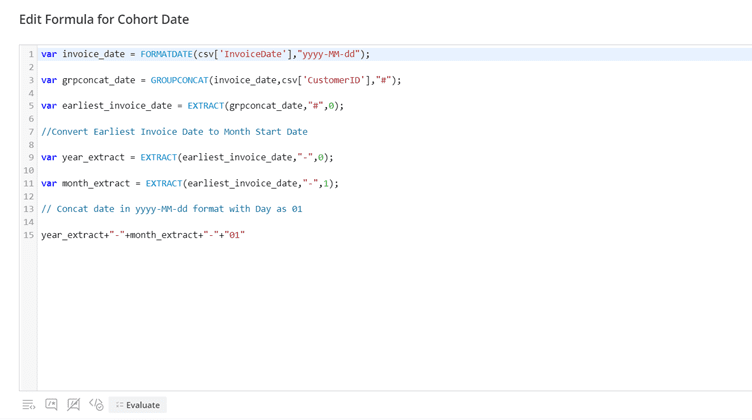752x420 pixels.
Task: Click the Concat date format comment line
Action: tap(171, 209)
